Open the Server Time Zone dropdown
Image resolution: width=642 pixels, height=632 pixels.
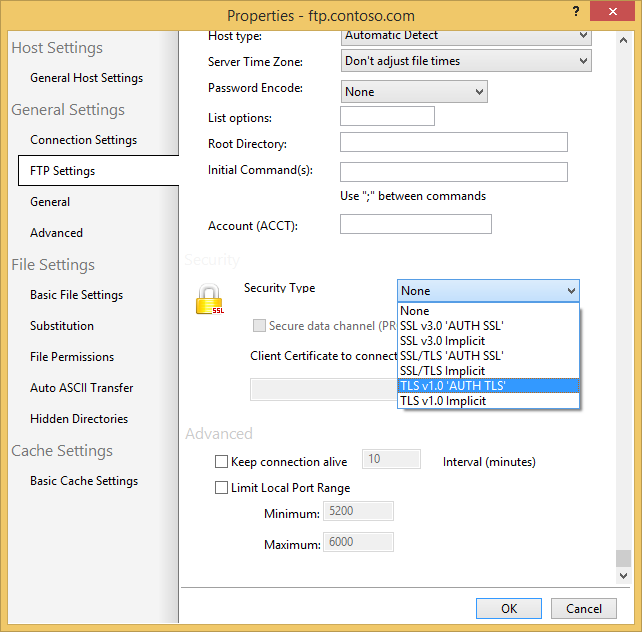tap(465, 61)
